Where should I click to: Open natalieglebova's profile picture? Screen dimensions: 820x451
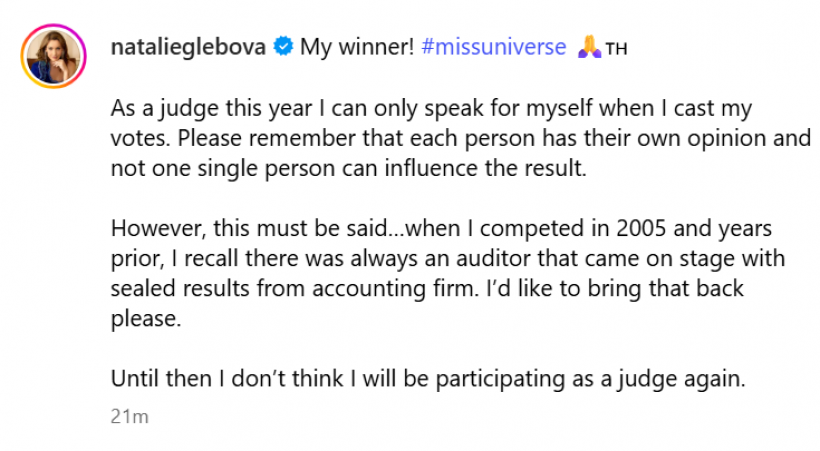click(51, 59)
